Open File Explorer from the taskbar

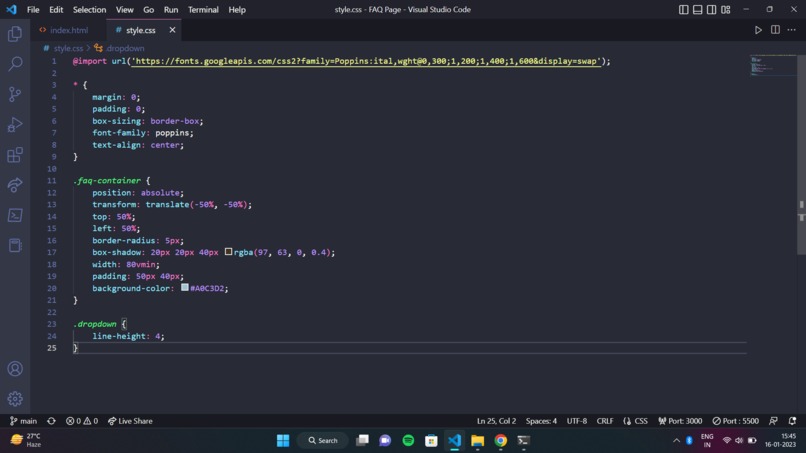(478, 441)
